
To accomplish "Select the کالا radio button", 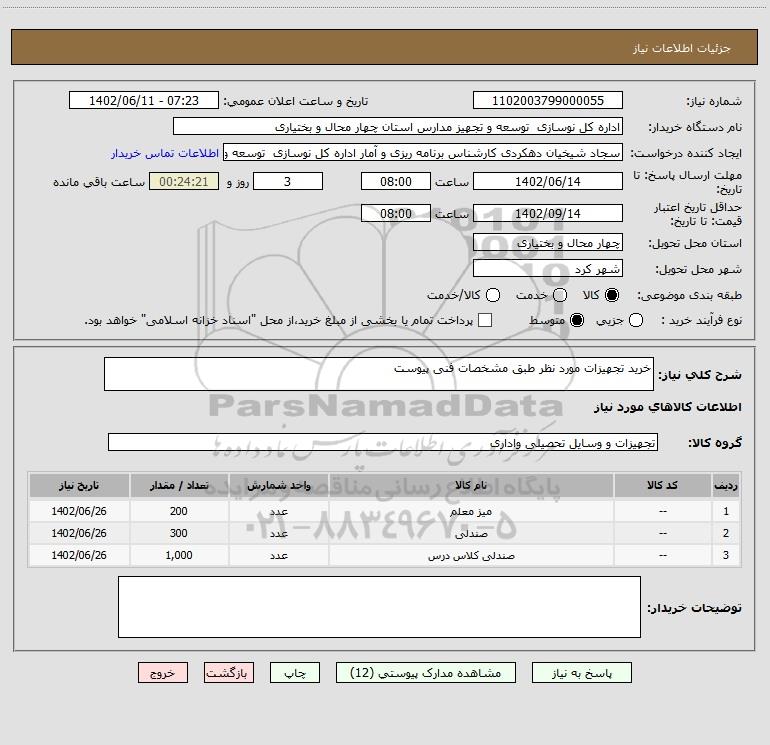I will tap(612, 295).
